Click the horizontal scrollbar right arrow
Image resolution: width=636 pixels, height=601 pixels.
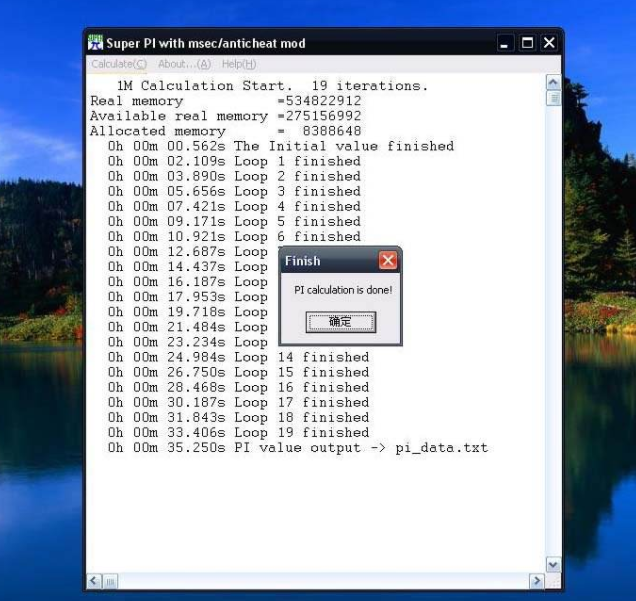pos(537,581)
